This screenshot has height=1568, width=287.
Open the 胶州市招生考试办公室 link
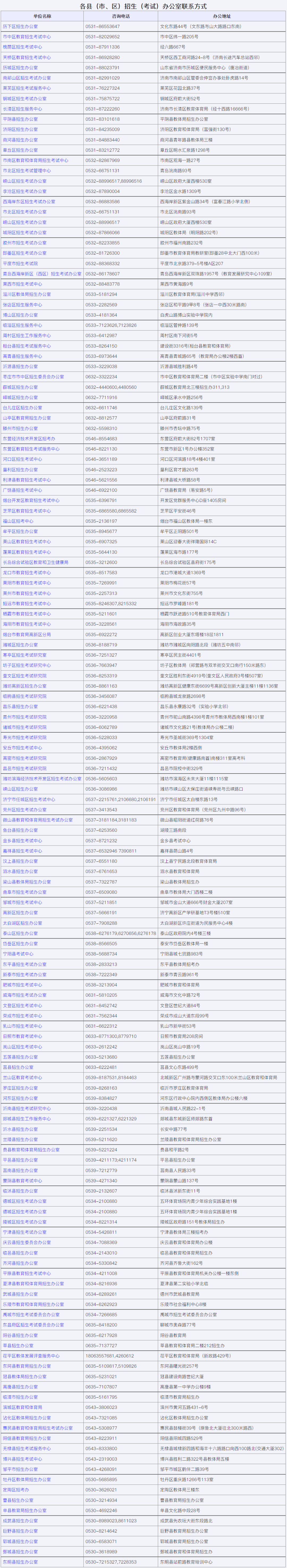click(x=24, y=243)
